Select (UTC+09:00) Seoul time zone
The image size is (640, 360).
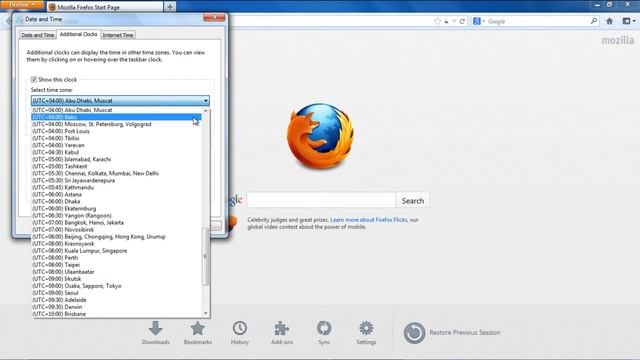coord(116,293)
